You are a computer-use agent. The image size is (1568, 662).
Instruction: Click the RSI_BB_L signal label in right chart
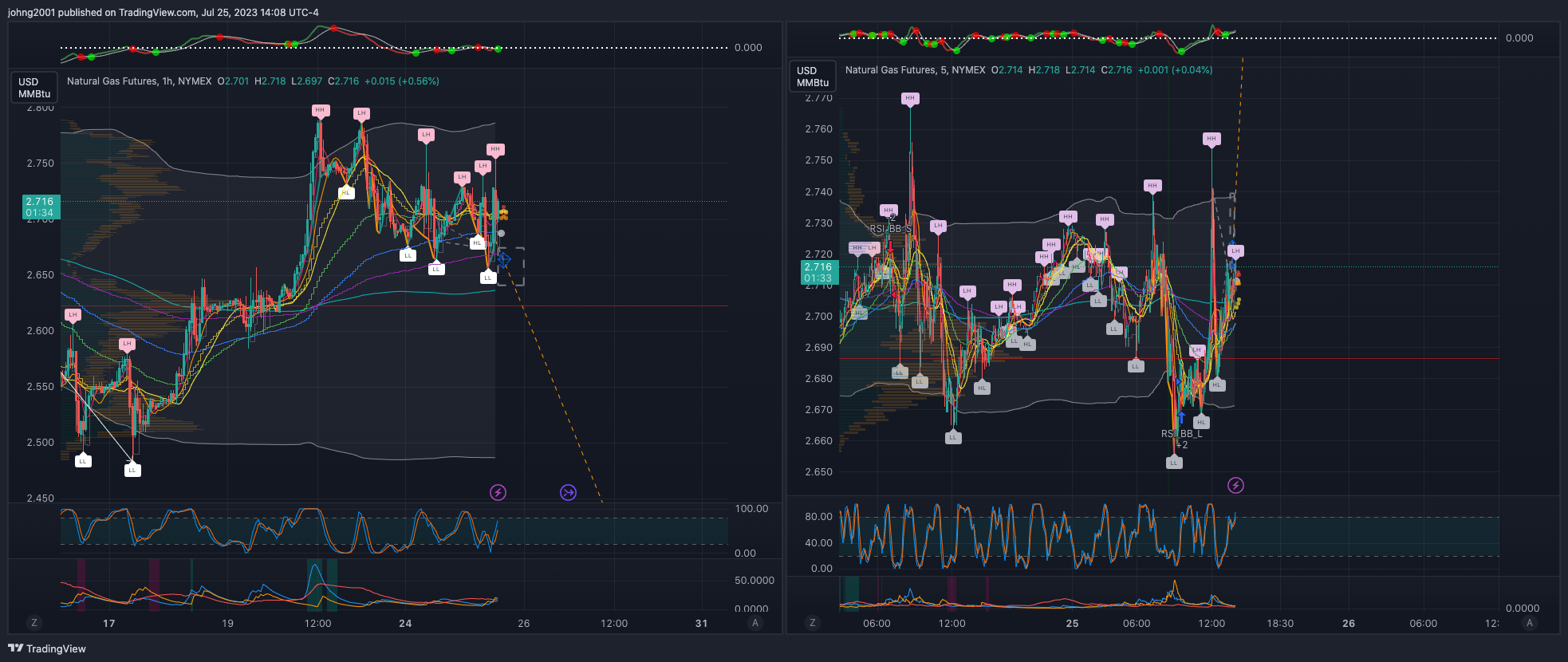click(1182, 434)
